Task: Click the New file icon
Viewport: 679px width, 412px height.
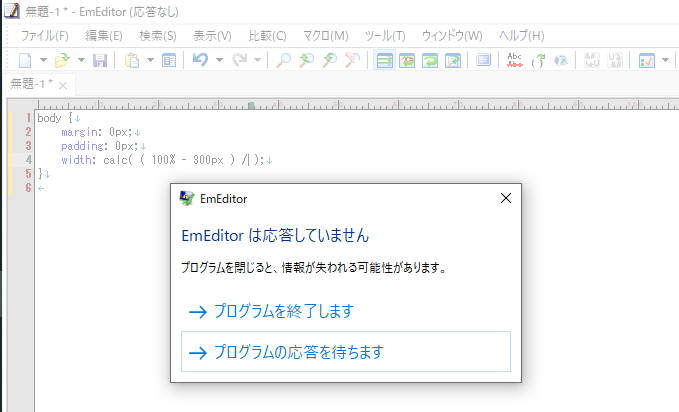Action: (x=25, y=60)
